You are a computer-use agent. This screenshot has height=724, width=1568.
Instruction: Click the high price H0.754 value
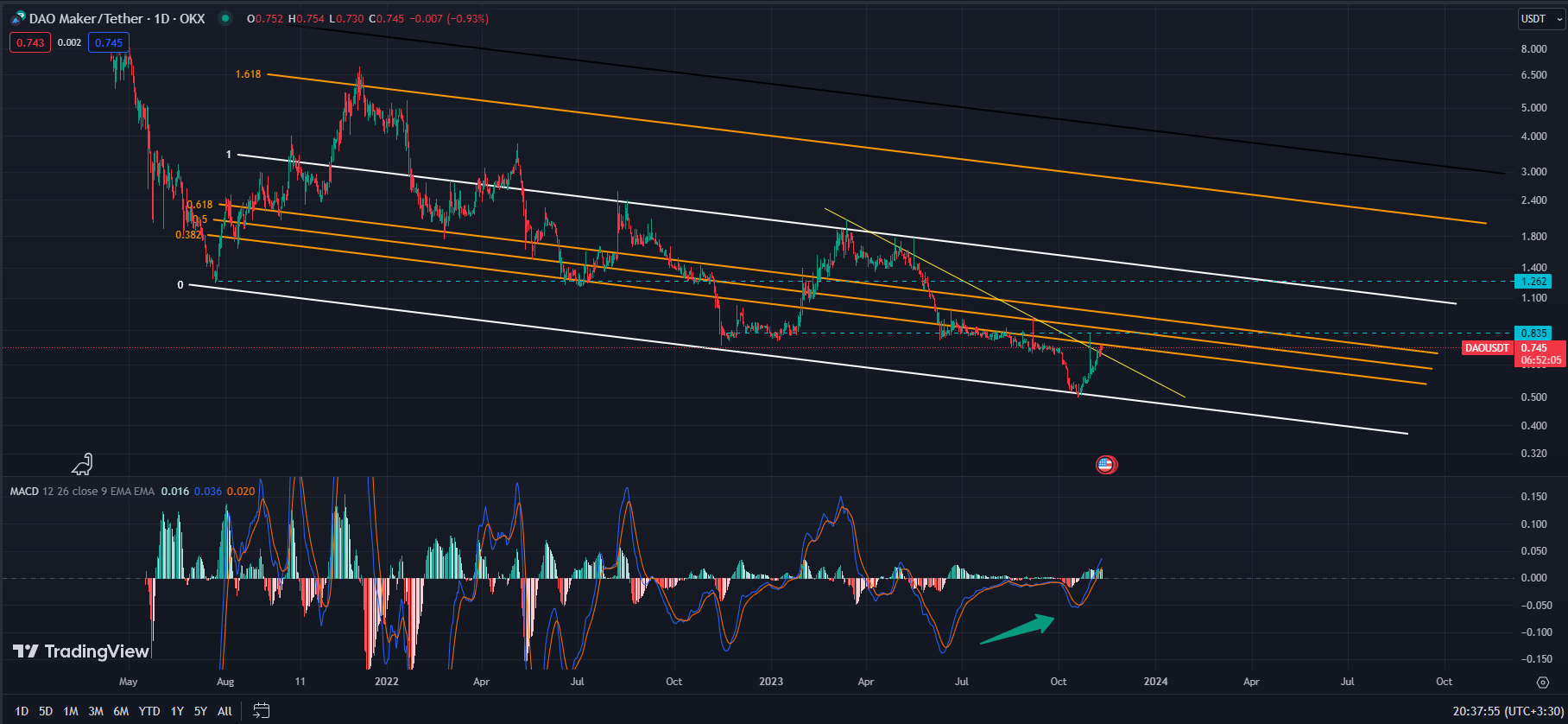click(307, 18)
